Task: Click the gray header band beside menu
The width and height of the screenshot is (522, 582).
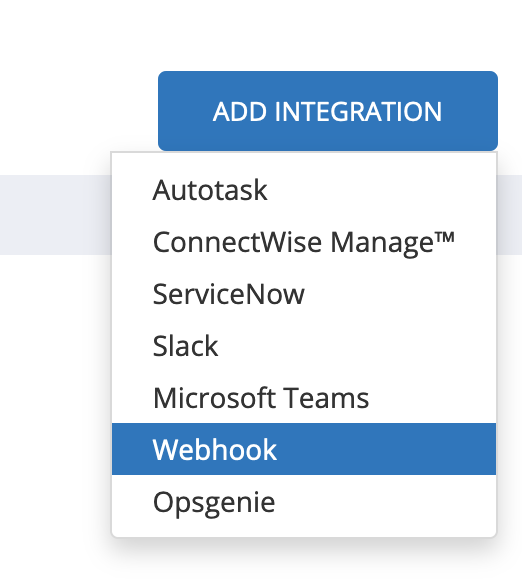Action: (56, 215)
